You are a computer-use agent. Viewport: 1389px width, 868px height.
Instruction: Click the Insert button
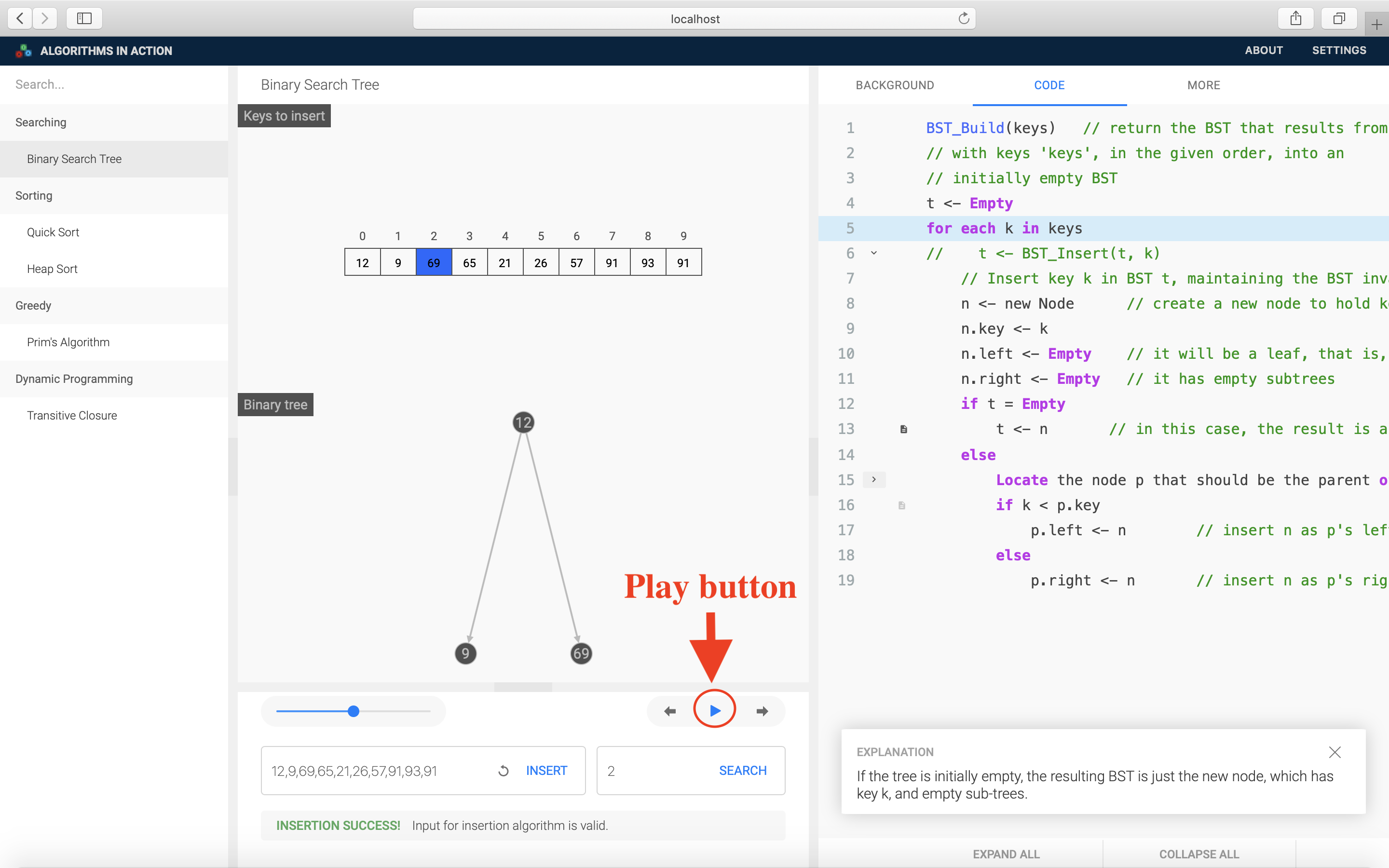(546, 771)
